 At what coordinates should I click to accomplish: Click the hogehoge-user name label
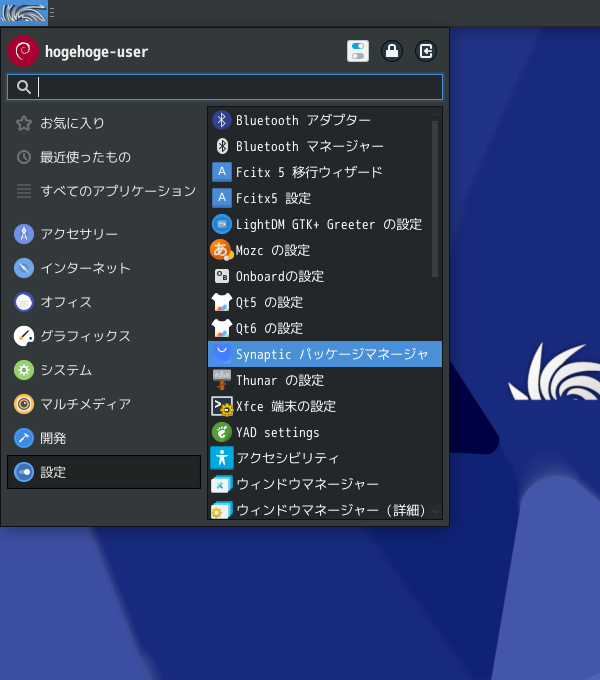point(96,52)
